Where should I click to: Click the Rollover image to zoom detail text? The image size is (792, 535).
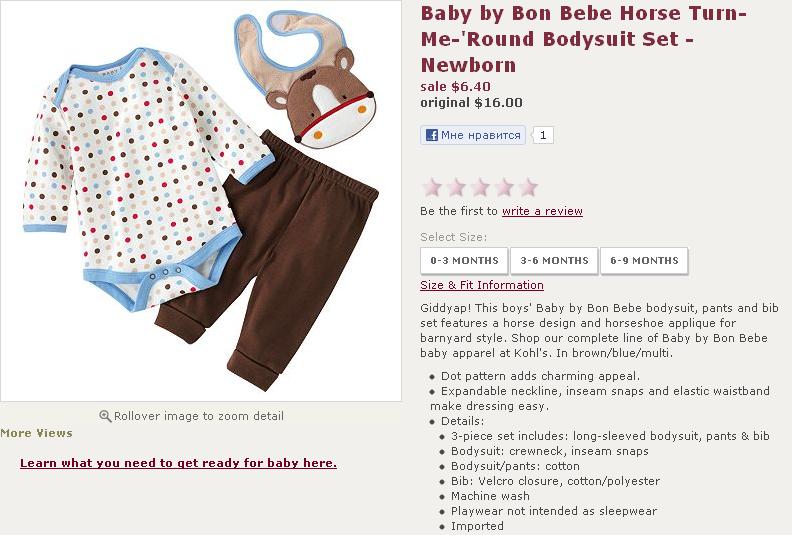[199, 416]
